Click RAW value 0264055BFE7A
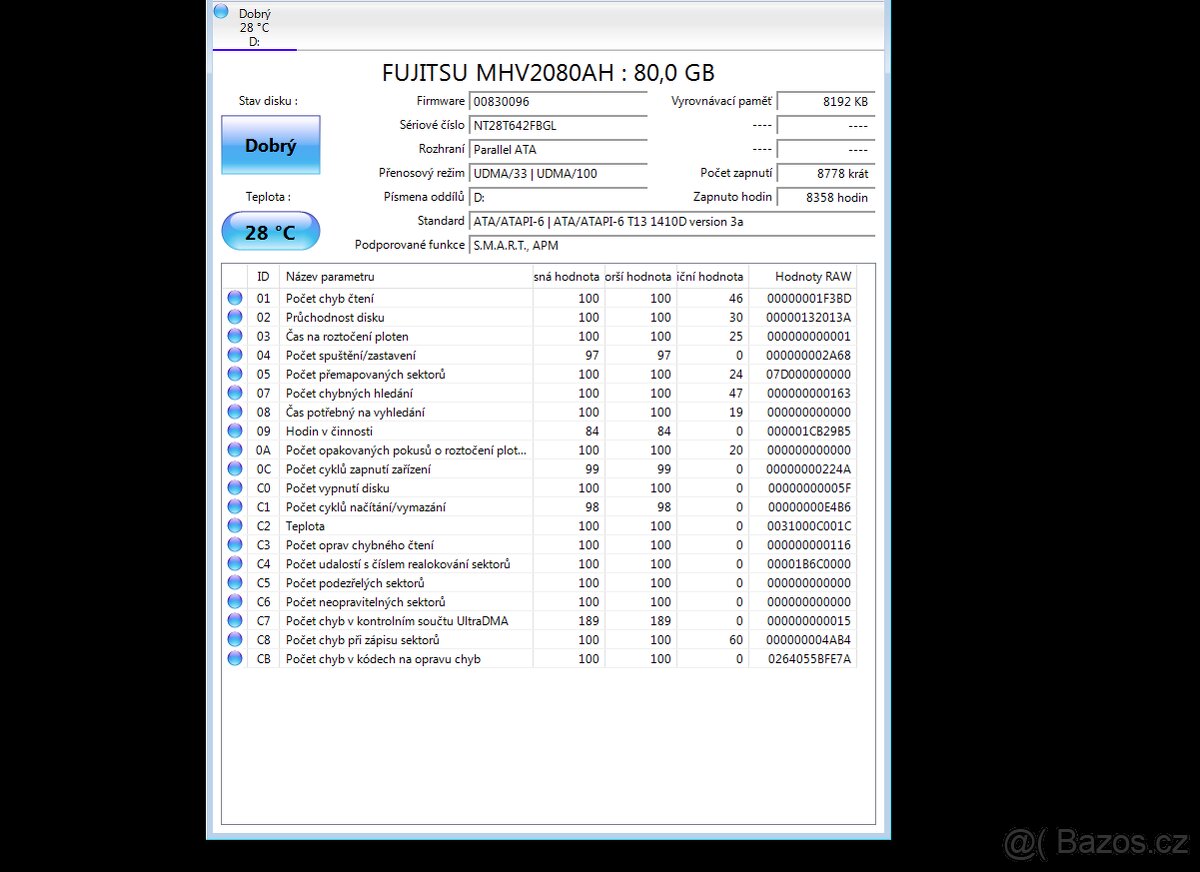 (809, 660)
